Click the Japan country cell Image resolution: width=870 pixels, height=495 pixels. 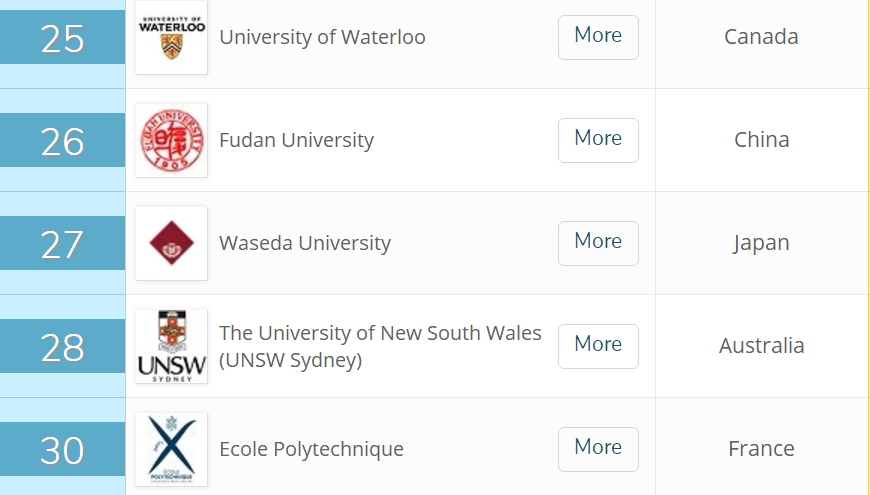click(x=761, y=243)
